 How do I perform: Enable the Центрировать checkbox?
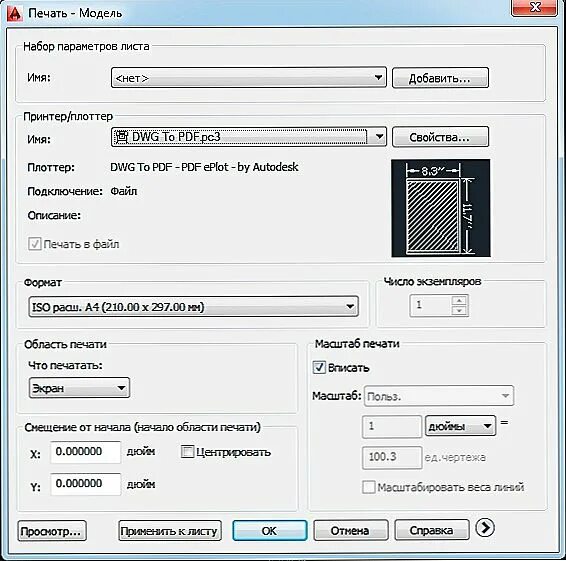[x=187, y=452]
